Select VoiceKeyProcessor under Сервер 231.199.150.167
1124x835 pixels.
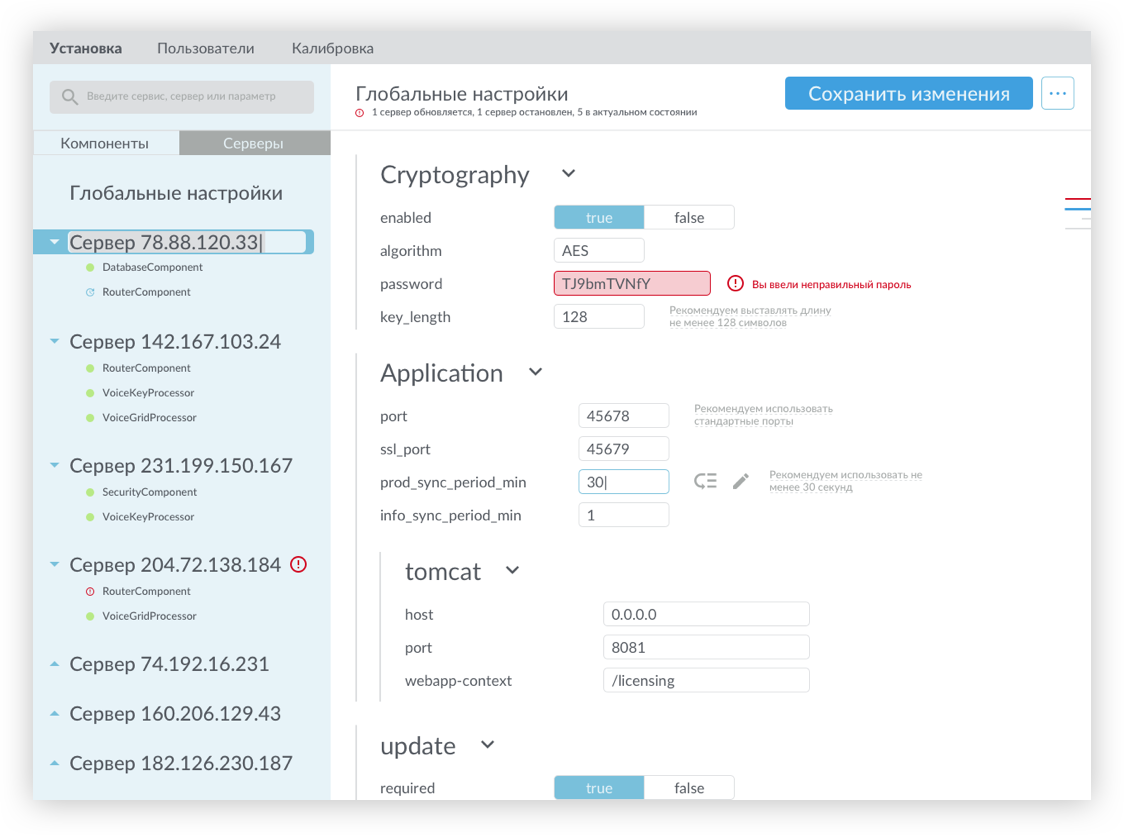coord(148,517)
